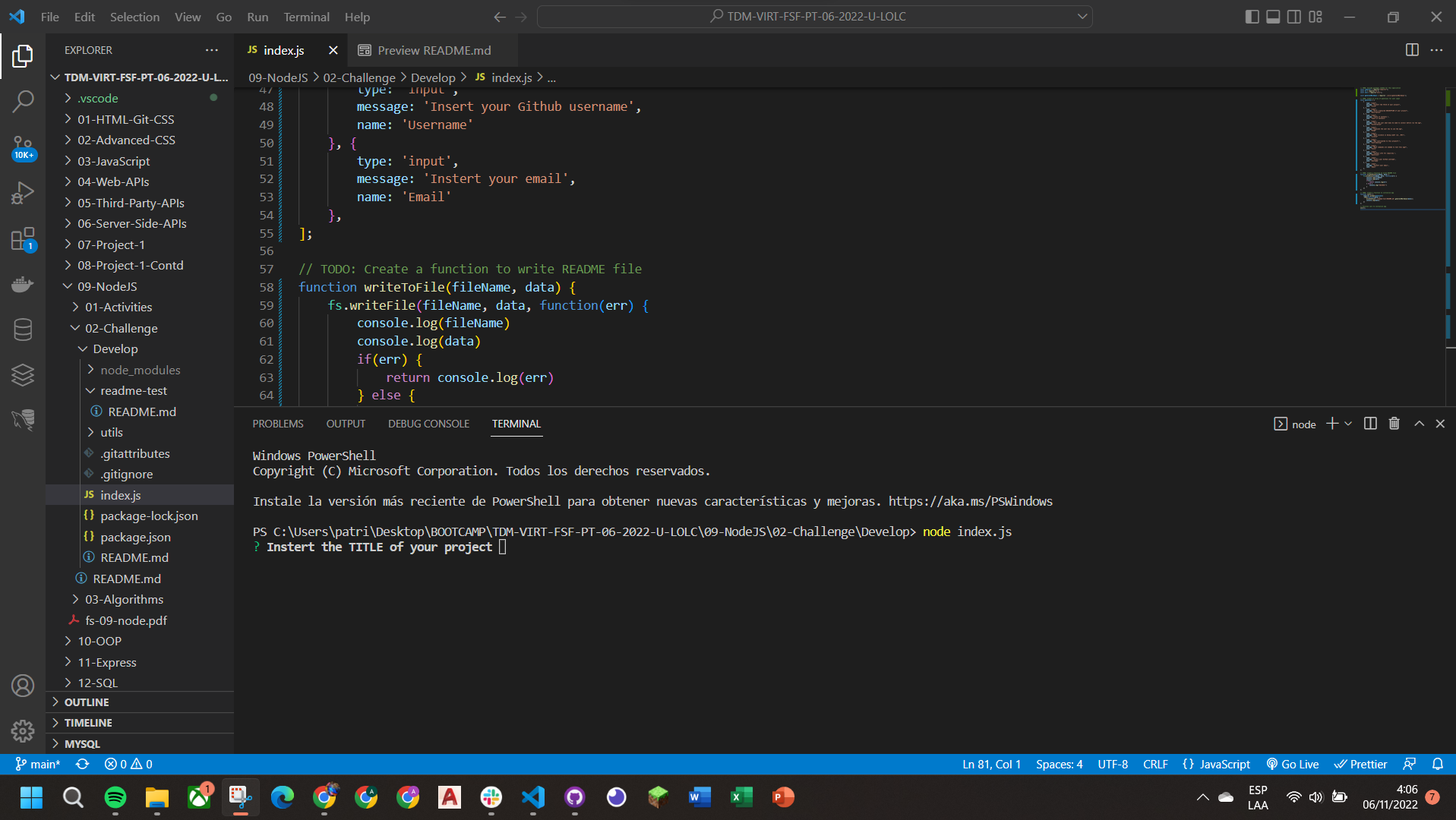The width and height of the screenshot is (1456, 820).
Task: Open Slack from the taskbar
Action: click(x=491, y=797)
